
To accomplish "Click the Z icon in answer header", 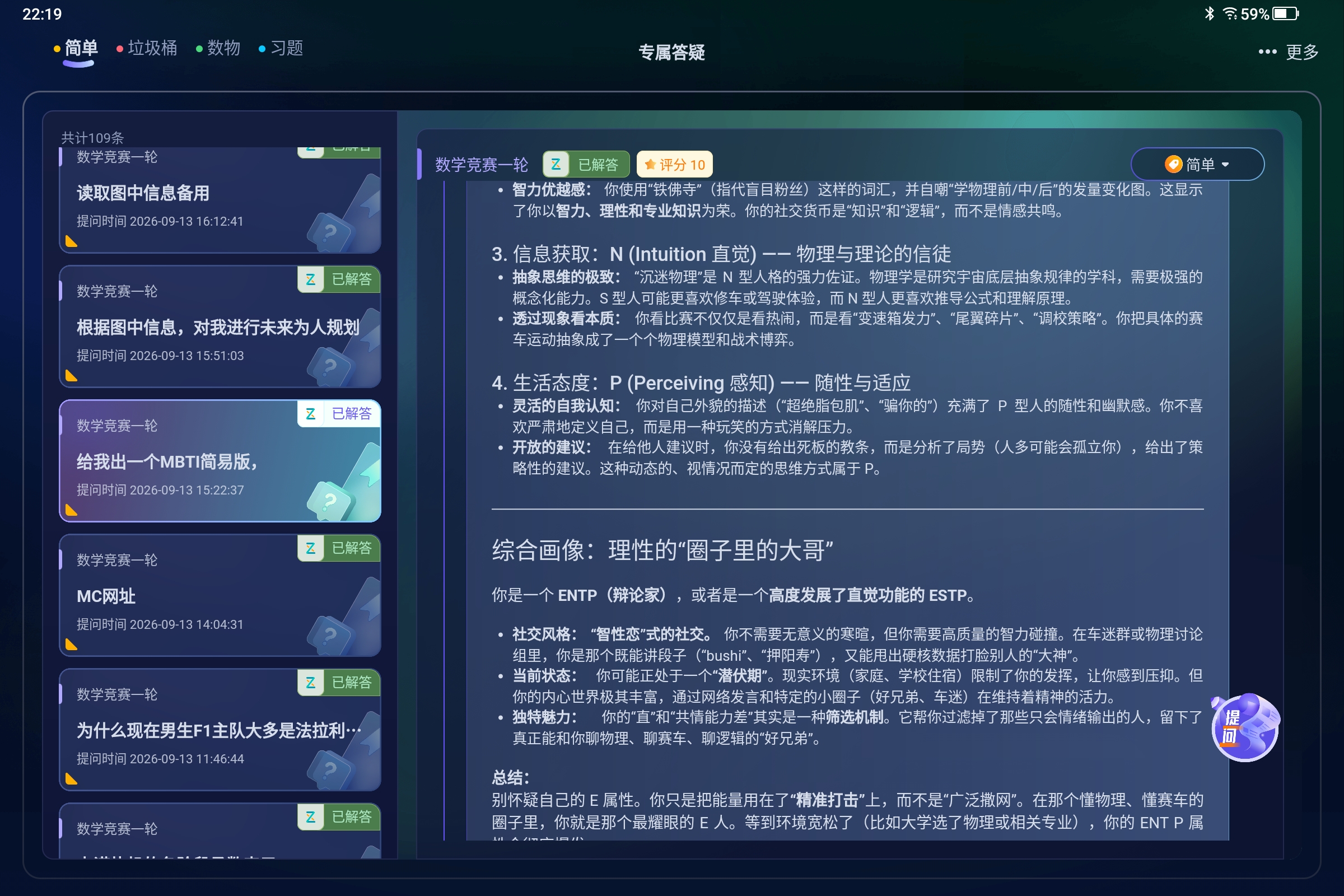I will pyautogui.click(x=556, y=165).
